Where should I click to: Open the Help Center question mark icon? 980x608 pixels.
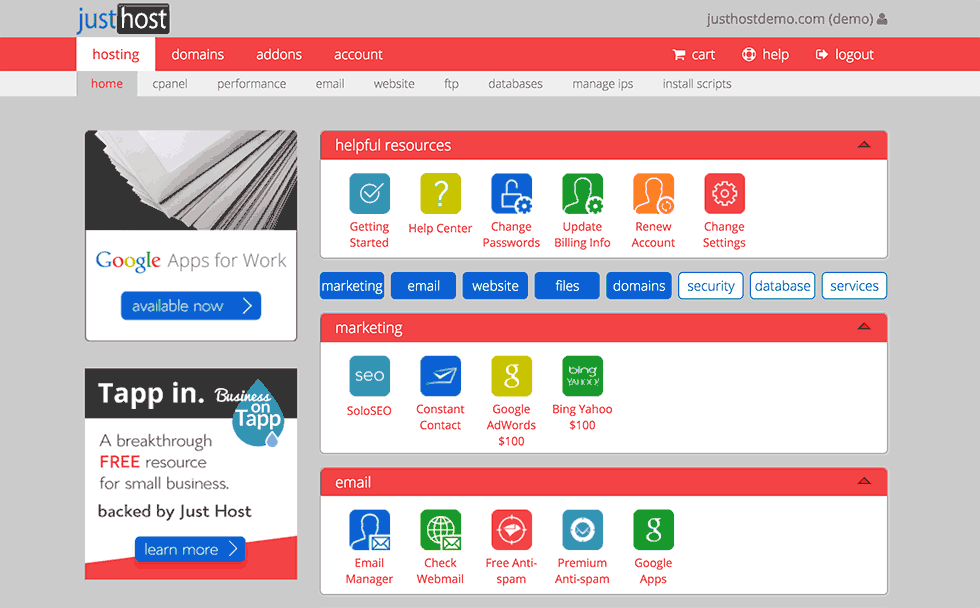pyautogui.click(x=441, y=194)
